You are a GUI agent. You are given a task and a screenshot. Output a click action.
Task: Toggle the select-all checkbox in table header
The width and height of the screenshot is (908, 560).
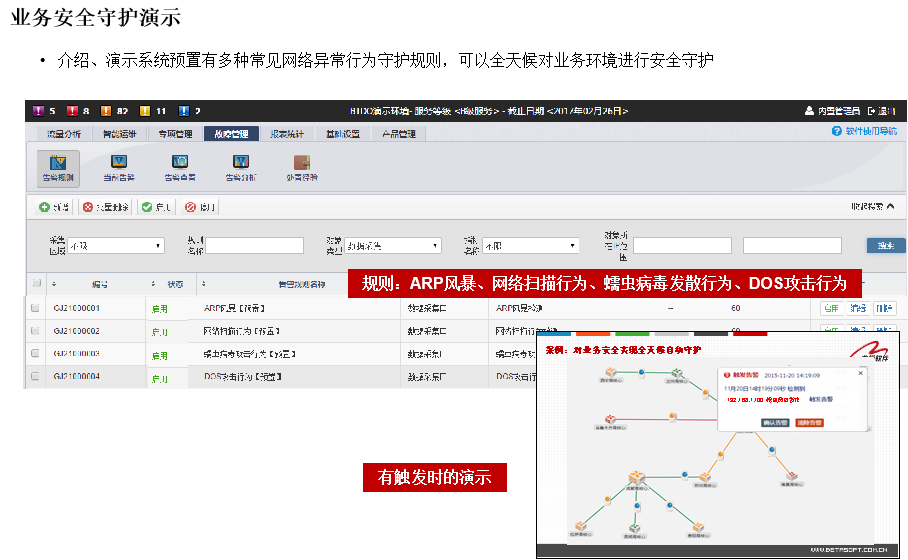point(36,283)
